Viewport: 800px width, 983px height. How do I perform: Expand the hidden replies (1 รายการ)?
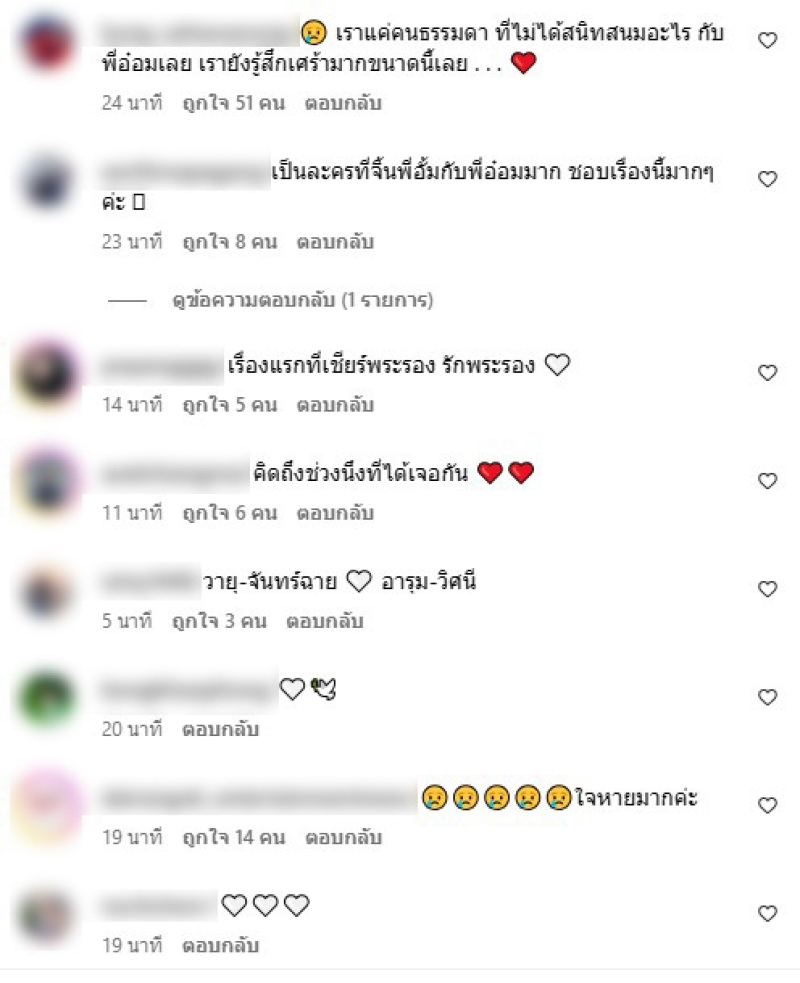click(302, 300)
